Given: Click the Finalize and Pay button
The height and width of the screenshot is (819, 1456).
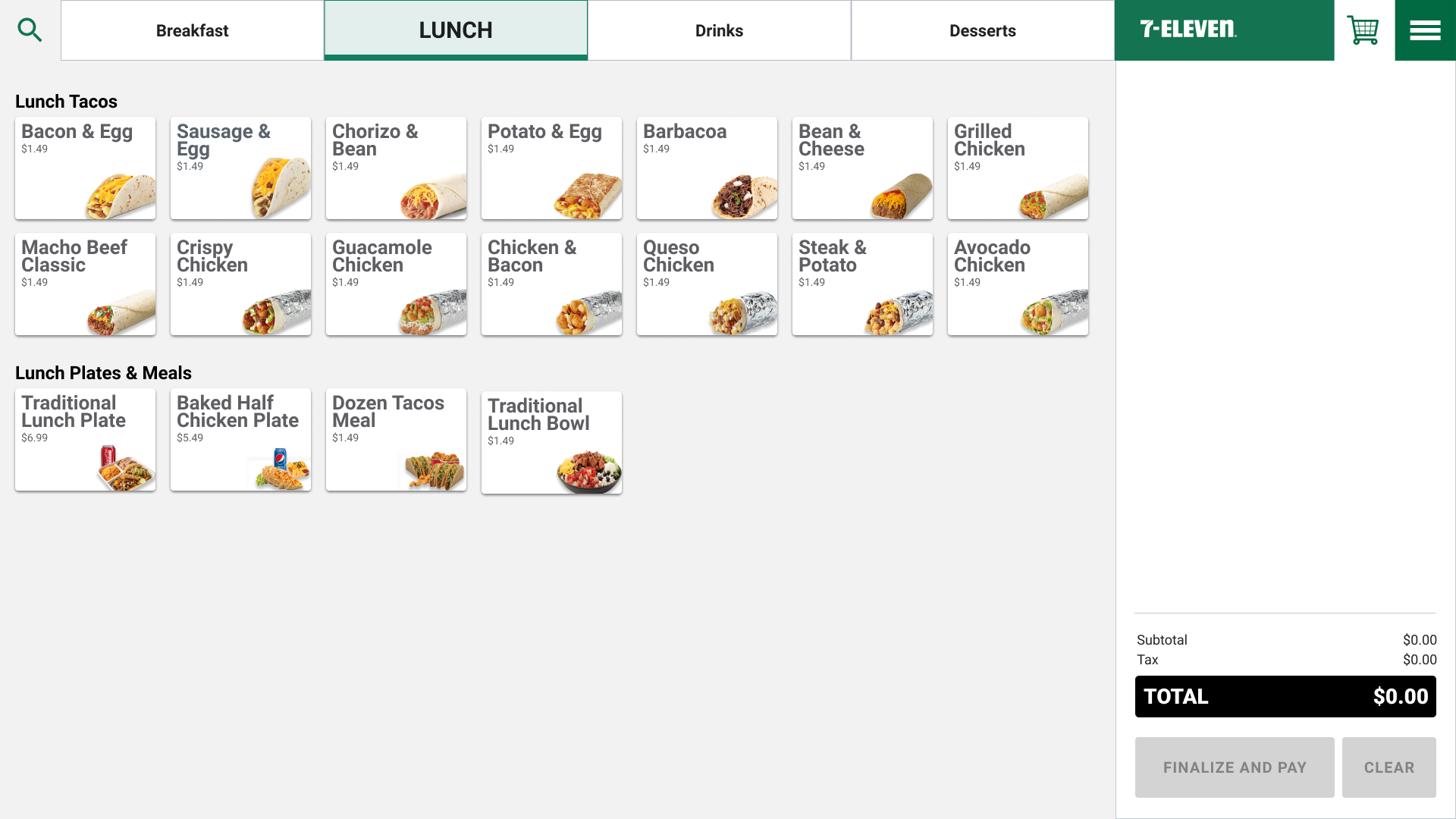Looking at the screenshot, I should 1235,767.
